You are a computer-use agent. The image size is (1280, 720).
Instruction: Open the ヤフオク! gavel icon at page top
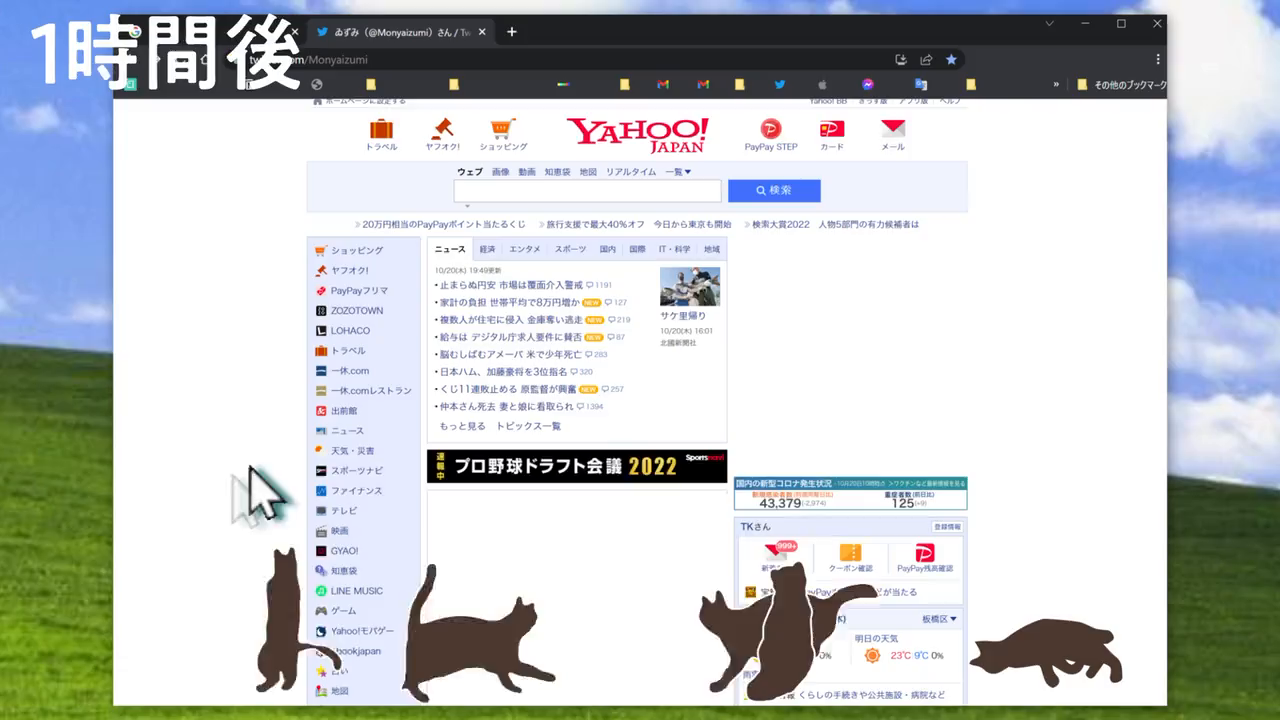(x=442, y=134)
